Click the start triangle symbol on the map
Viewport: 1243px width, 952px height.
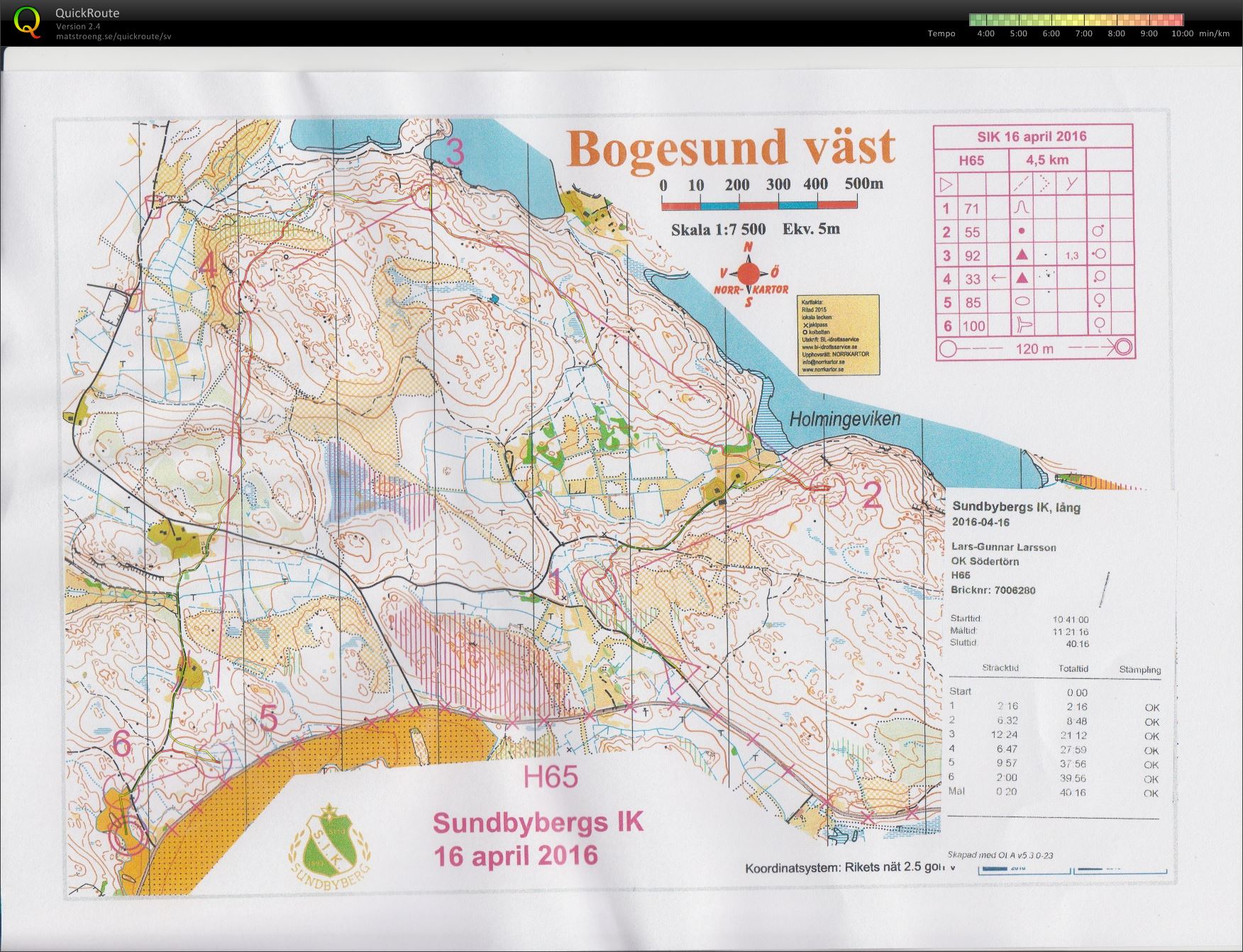click(x=683, y=677)
